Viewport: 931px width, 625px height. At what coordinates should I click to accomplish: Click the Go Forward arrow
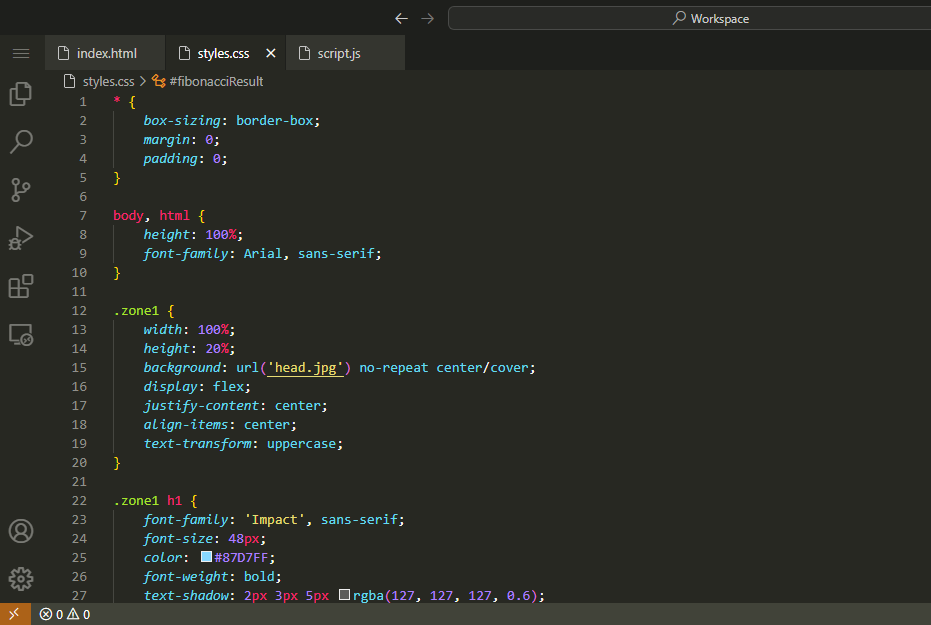tap(428, 19)
